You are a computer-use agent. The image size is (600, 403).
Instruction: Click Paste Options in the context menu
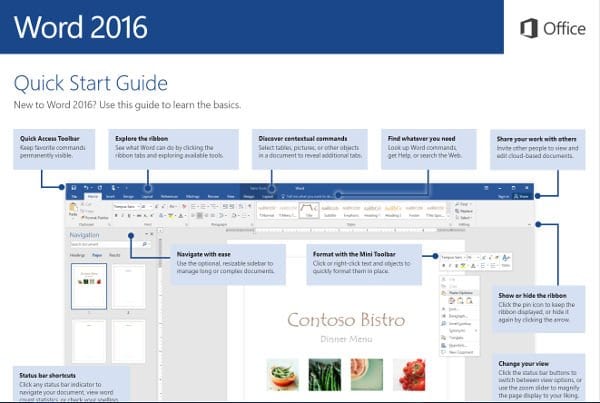tap(460, 293)
